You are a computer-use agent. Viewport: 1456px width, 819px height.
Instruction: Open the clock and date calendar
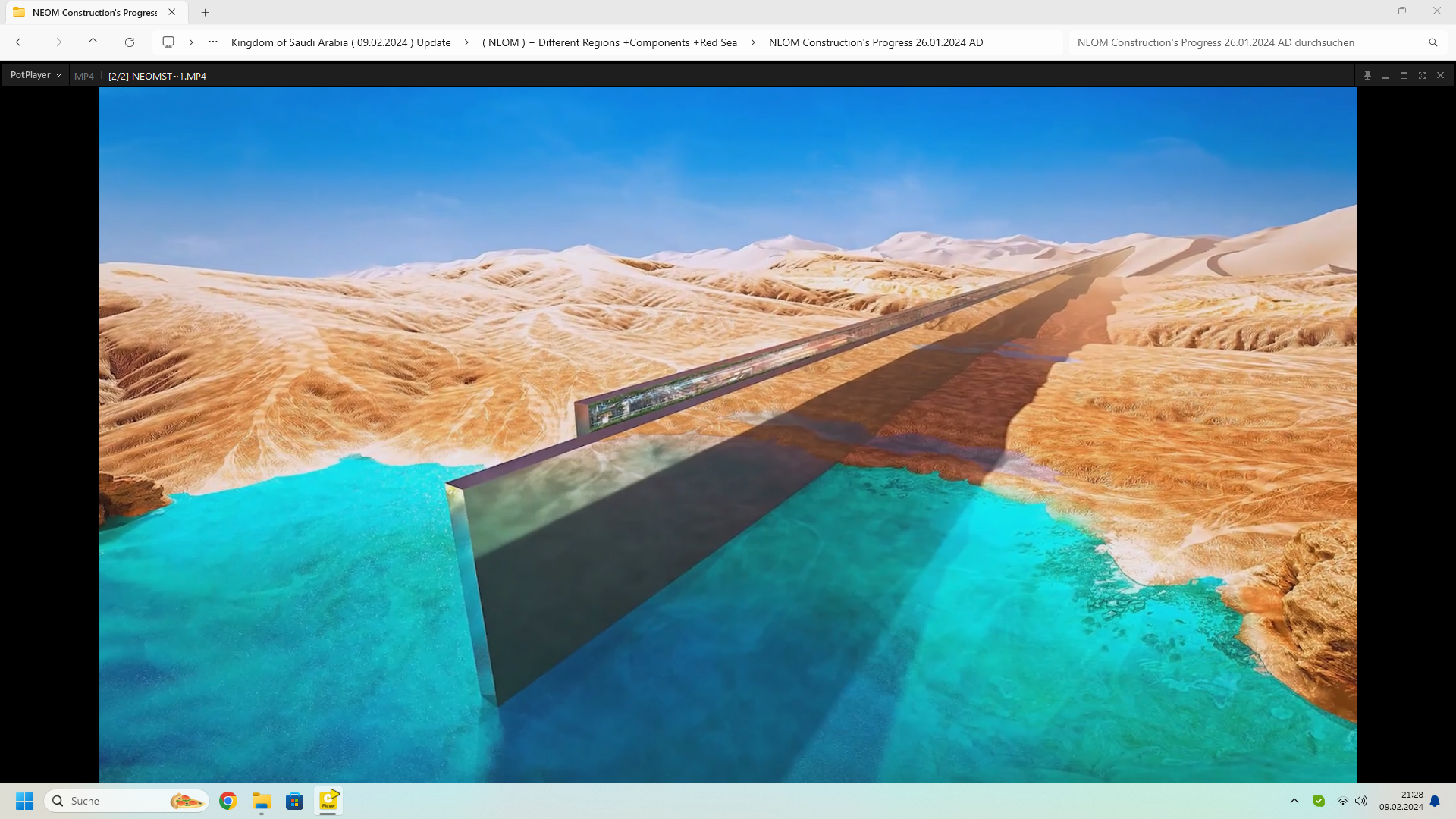1401,801
